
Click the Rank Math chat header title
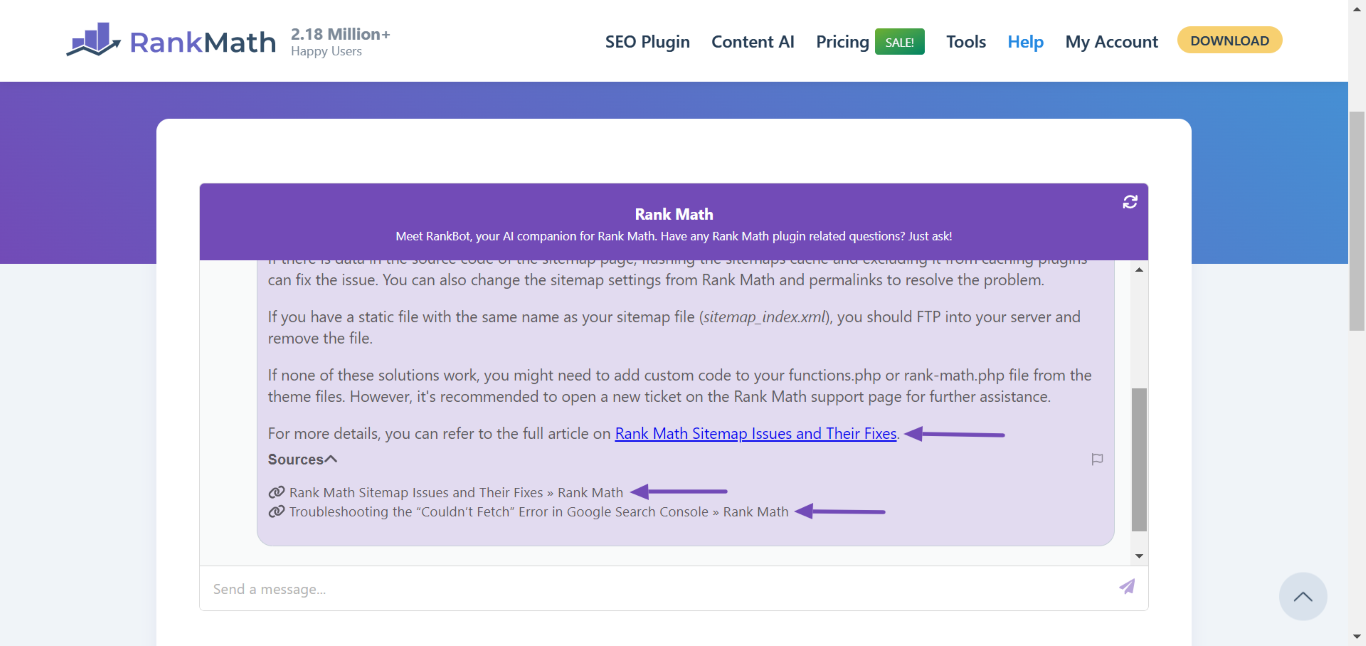674,214
